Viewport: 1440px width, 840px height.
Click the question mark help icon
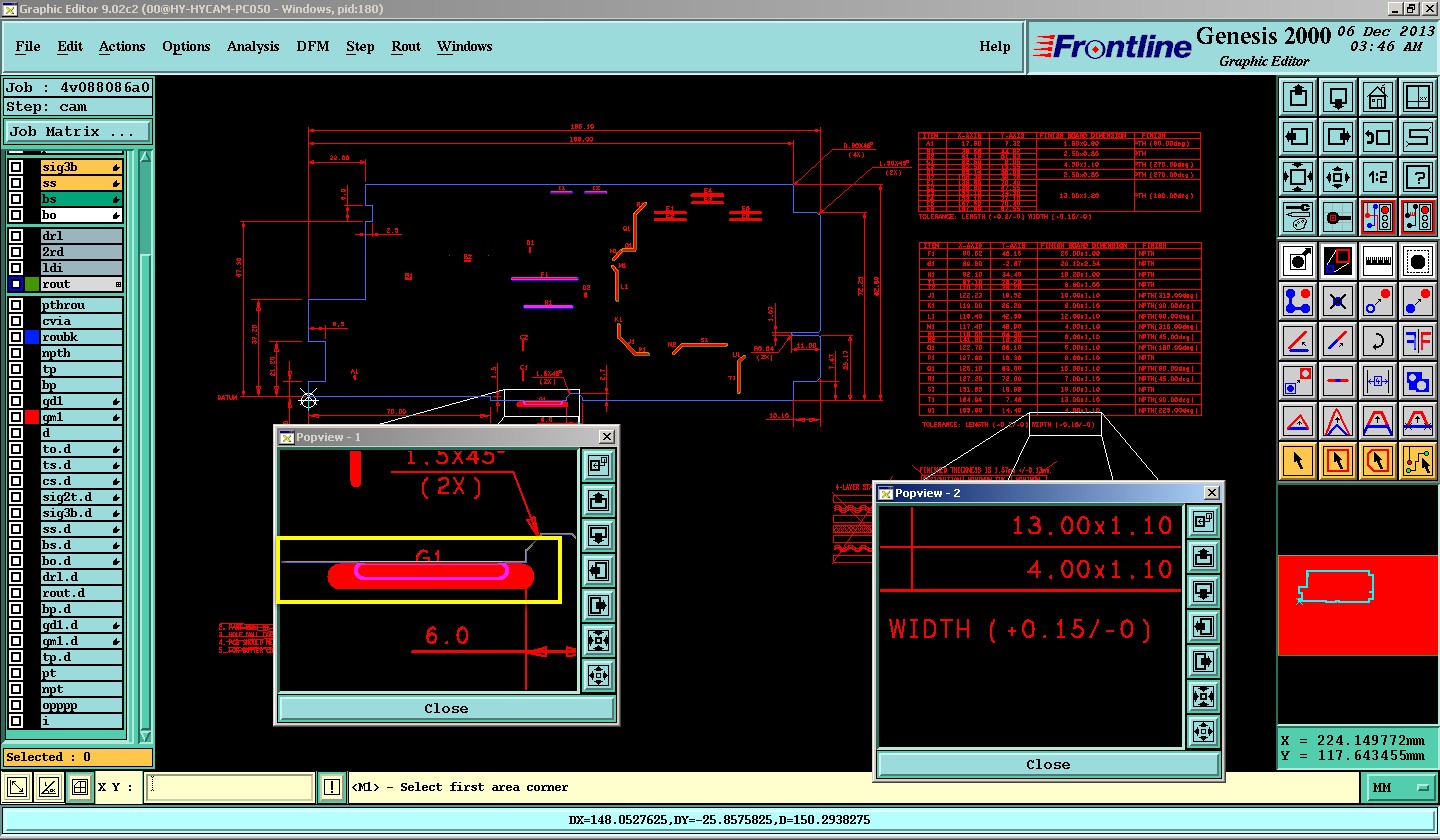[1417, 177]
